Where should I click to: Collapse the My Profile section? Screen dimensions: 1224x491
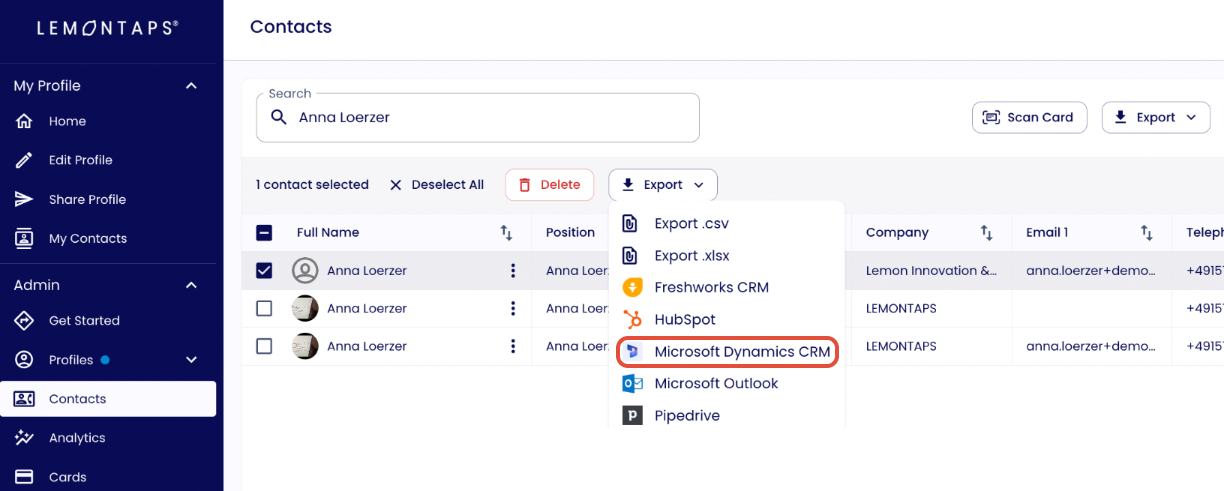click(x=191, y=86)
